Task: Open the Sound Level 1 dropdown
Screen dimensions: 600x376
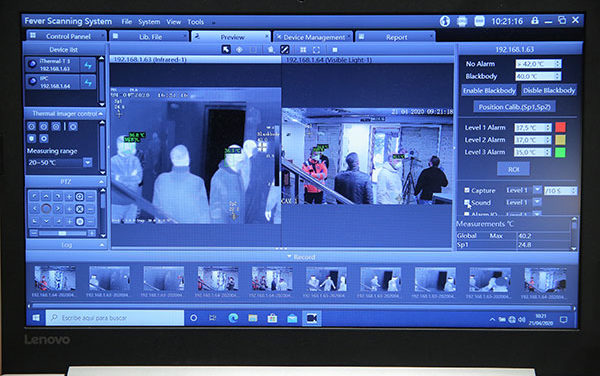Action: pos(537,202)
